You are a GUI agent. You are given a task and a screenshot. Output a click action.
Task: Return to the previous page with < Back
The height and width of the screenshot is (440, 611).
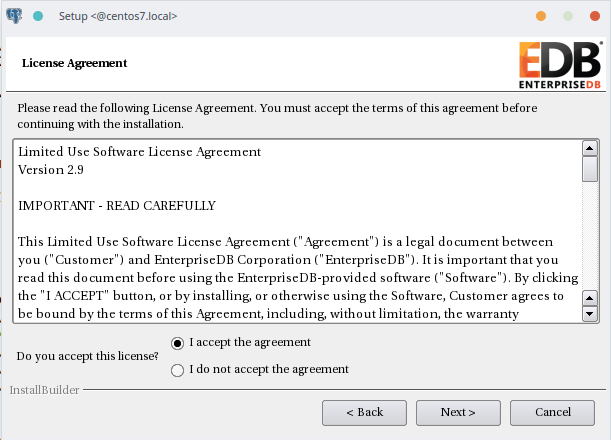point(364,412)
